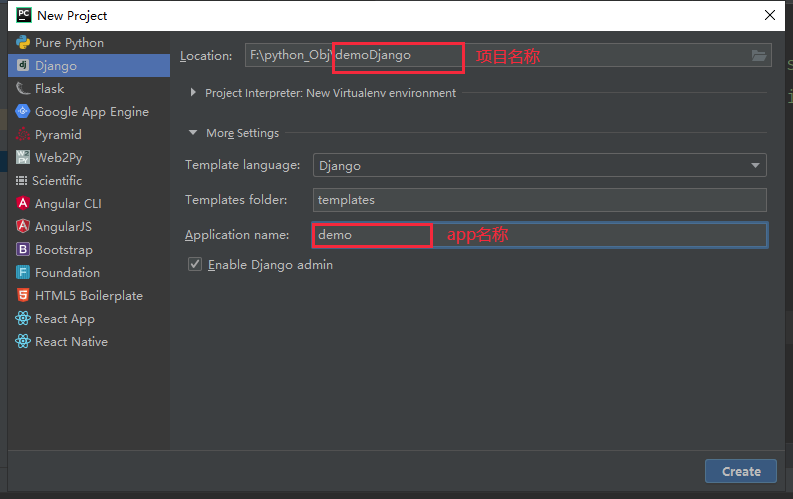Screen dimensions: 793x499
Task: Click the Project Interpreter: New Virtualenv environment text
Action: [x=330, y=93]
